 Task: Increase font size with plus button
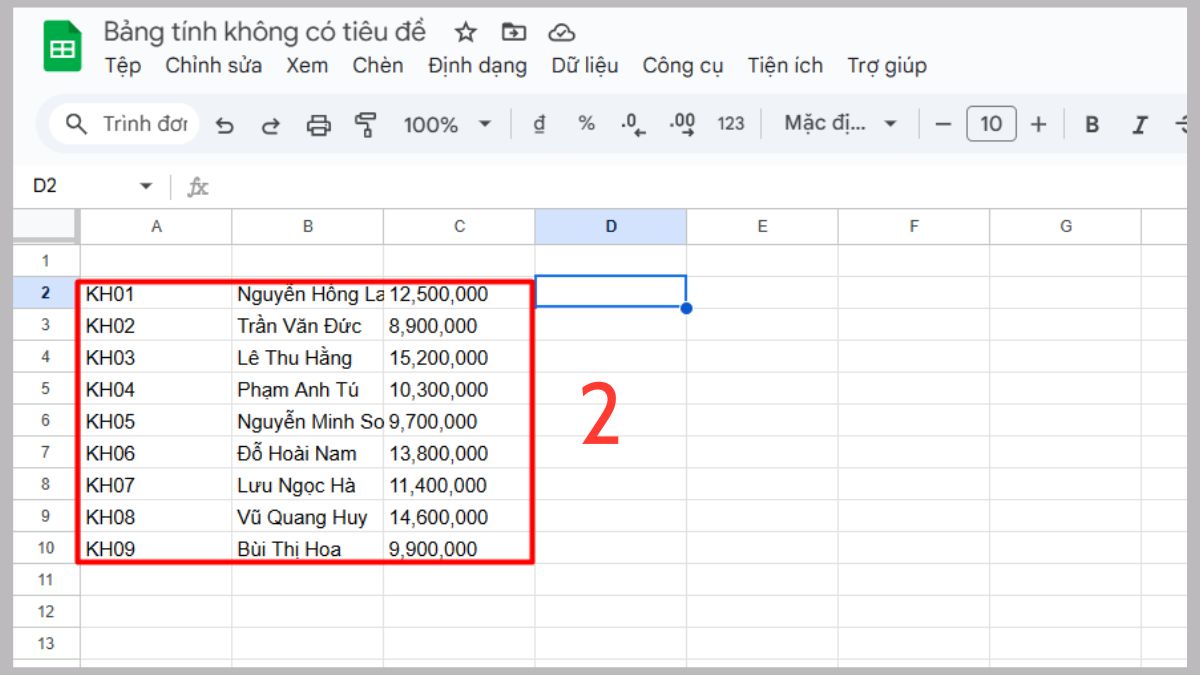pos(1038,124)
